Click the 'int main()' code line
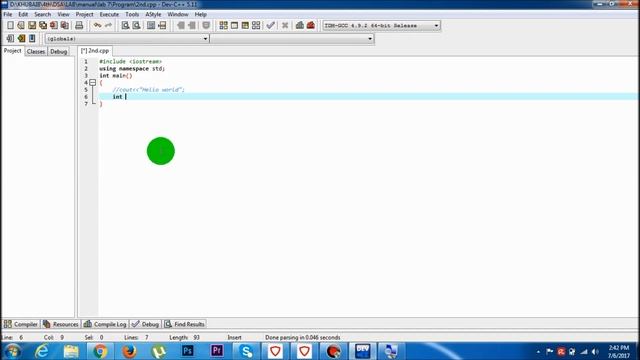This screenshot has width=640, height=360. (x=116, y=76)
